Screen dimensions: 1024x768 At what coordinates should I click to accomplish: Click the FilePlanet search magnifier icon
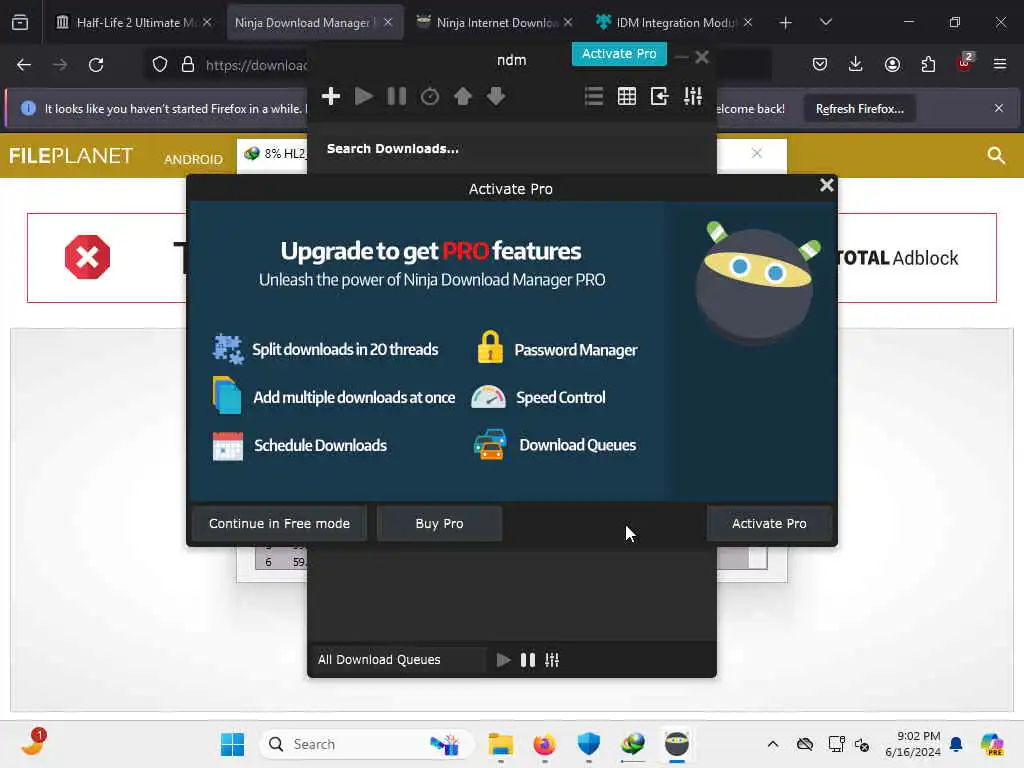point(996,155)
